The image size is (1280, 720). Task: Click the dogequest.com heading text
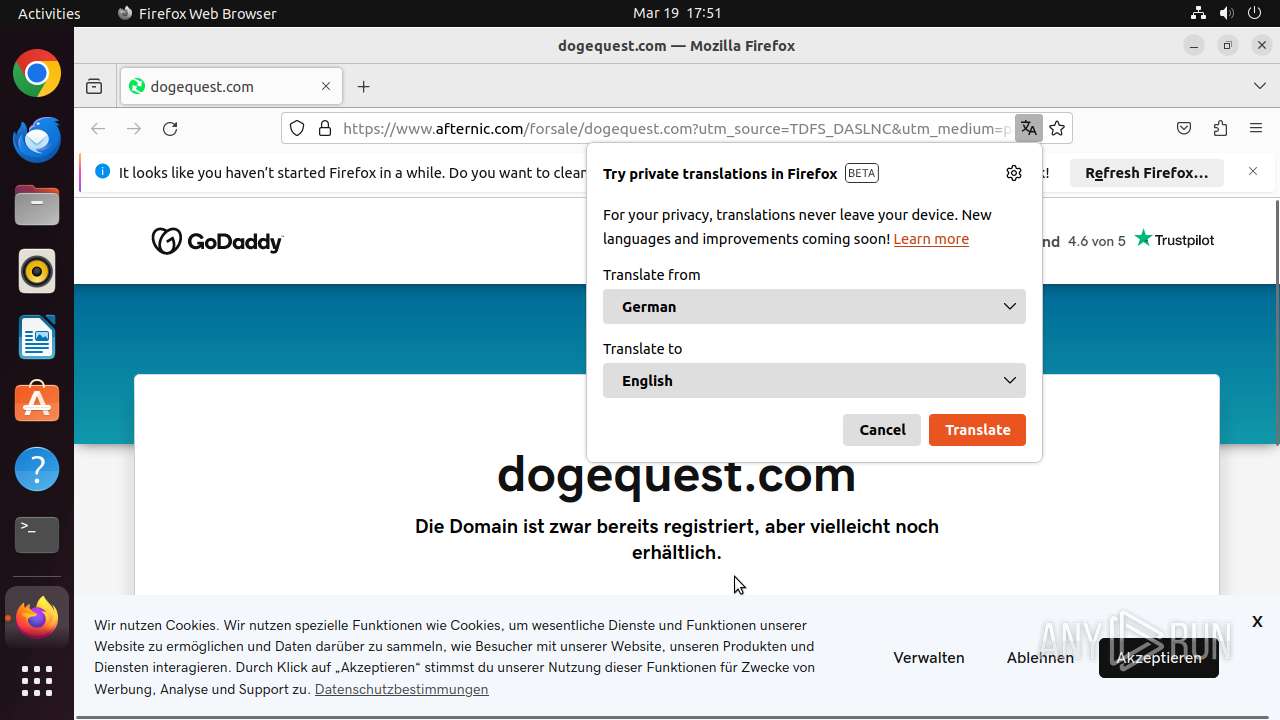(x=676, y=474)
